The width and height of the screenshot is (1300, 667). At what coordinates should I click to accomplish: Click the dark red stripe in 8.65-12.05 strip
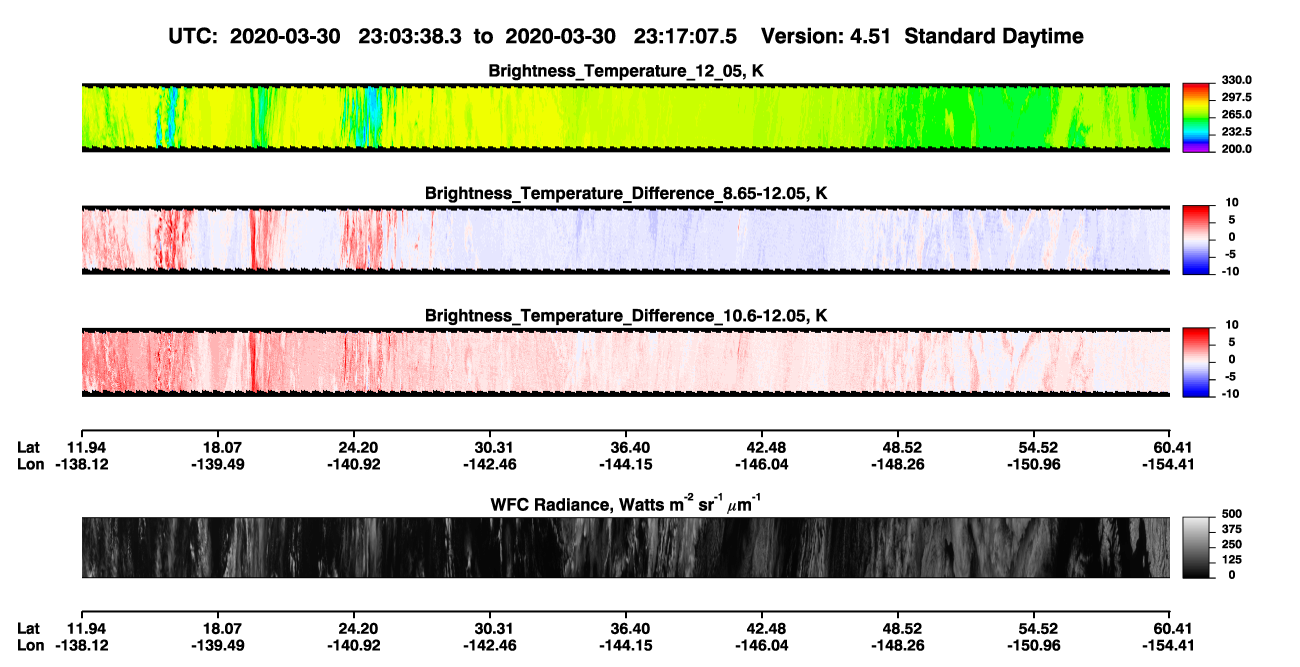(x=252, y=239)
